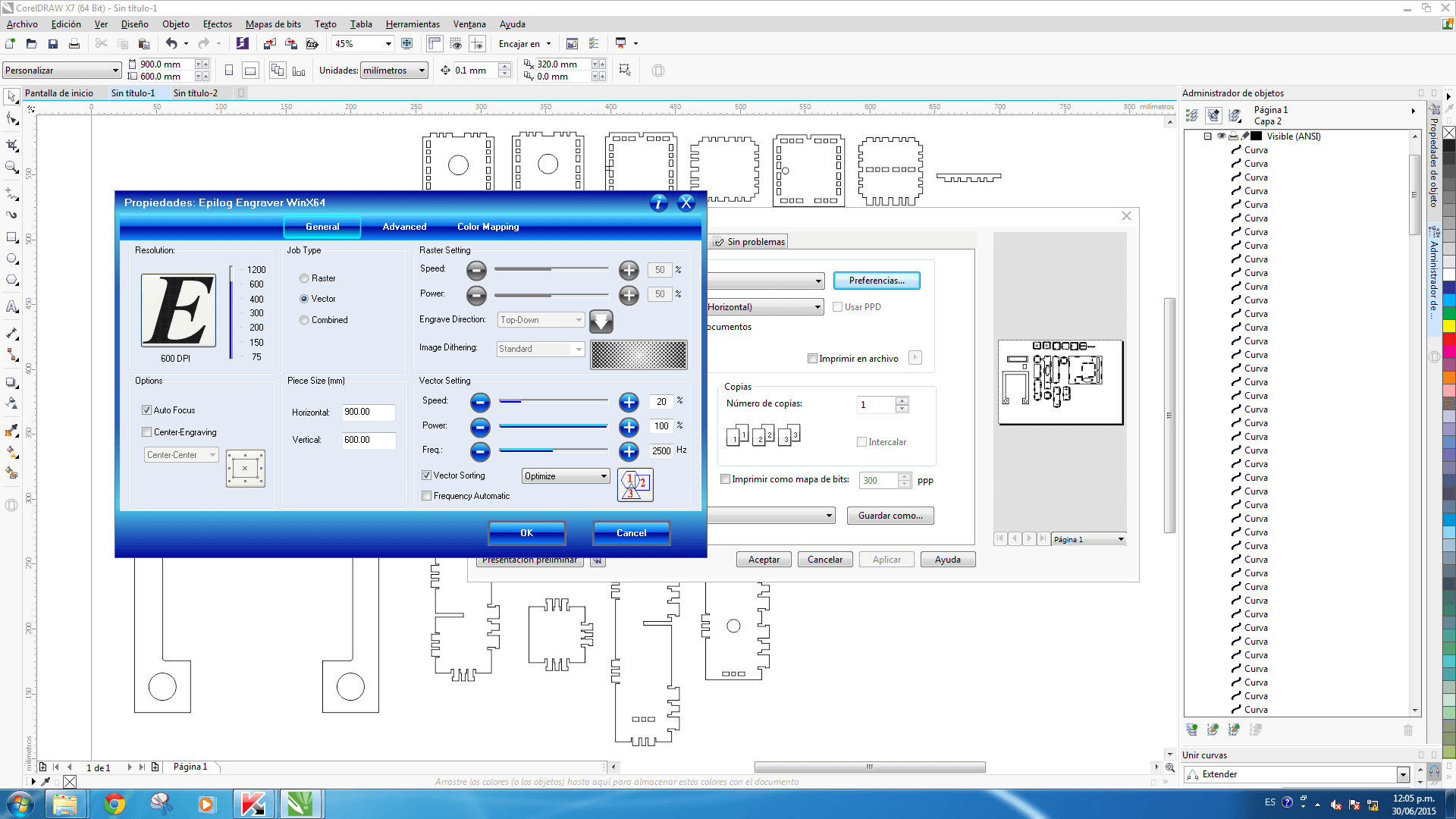Click the Save toolbar icon
The width and height of the screenshot is (1456, 819).
pyautogui.click(x=52, y=44)
